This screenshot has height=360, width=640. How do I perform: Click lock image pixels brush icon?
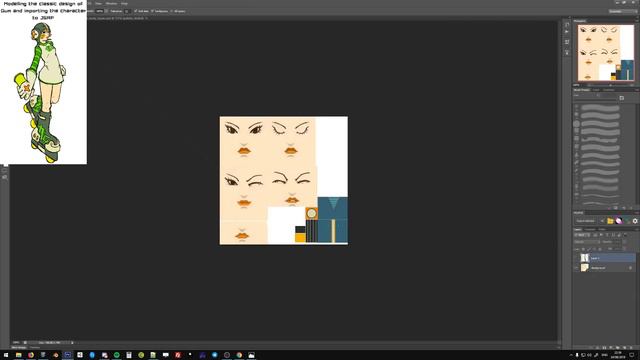click(589, 249)
